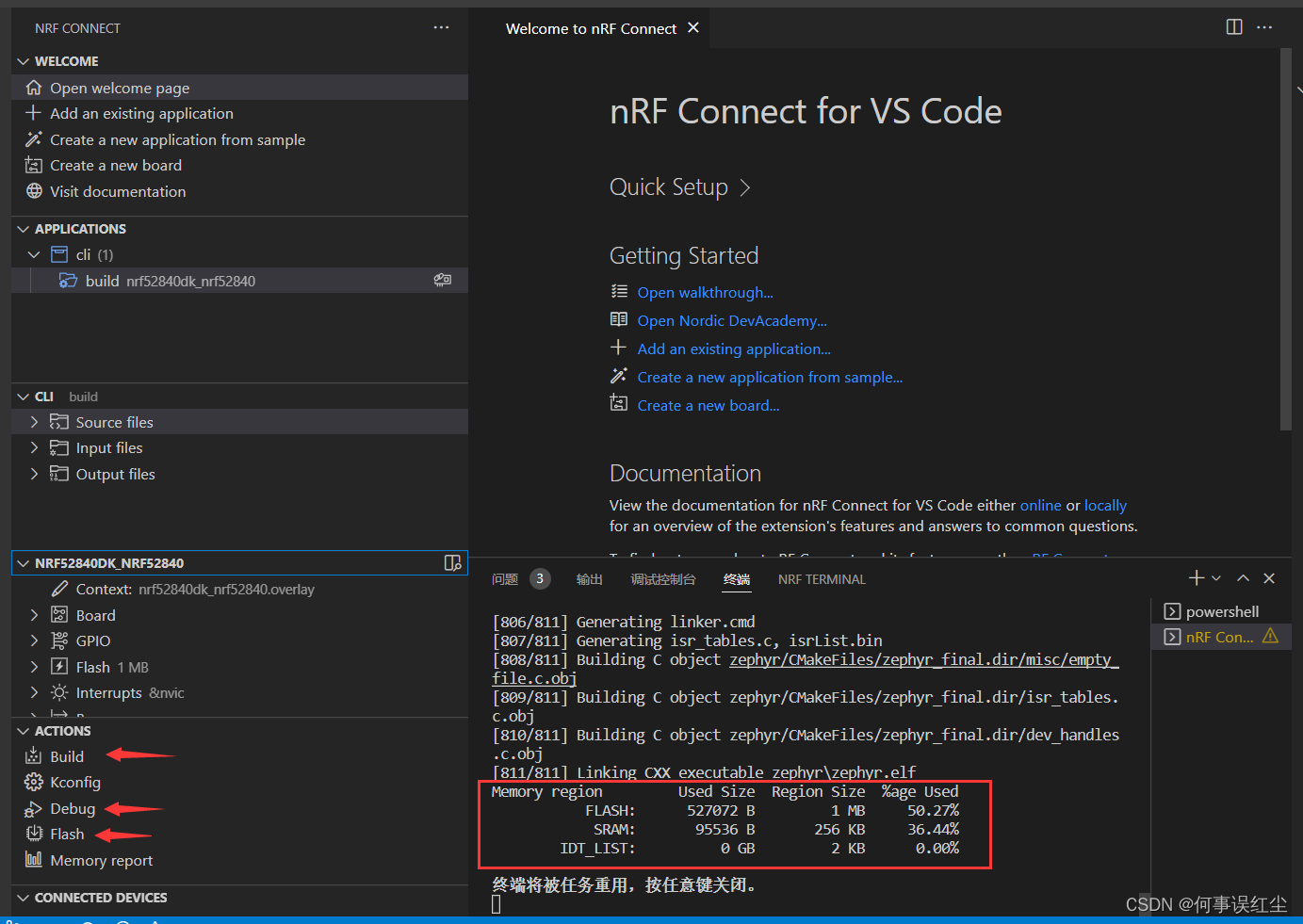
Task: Click the pencil icon beside Context overlay
Action: pos(59,589)
